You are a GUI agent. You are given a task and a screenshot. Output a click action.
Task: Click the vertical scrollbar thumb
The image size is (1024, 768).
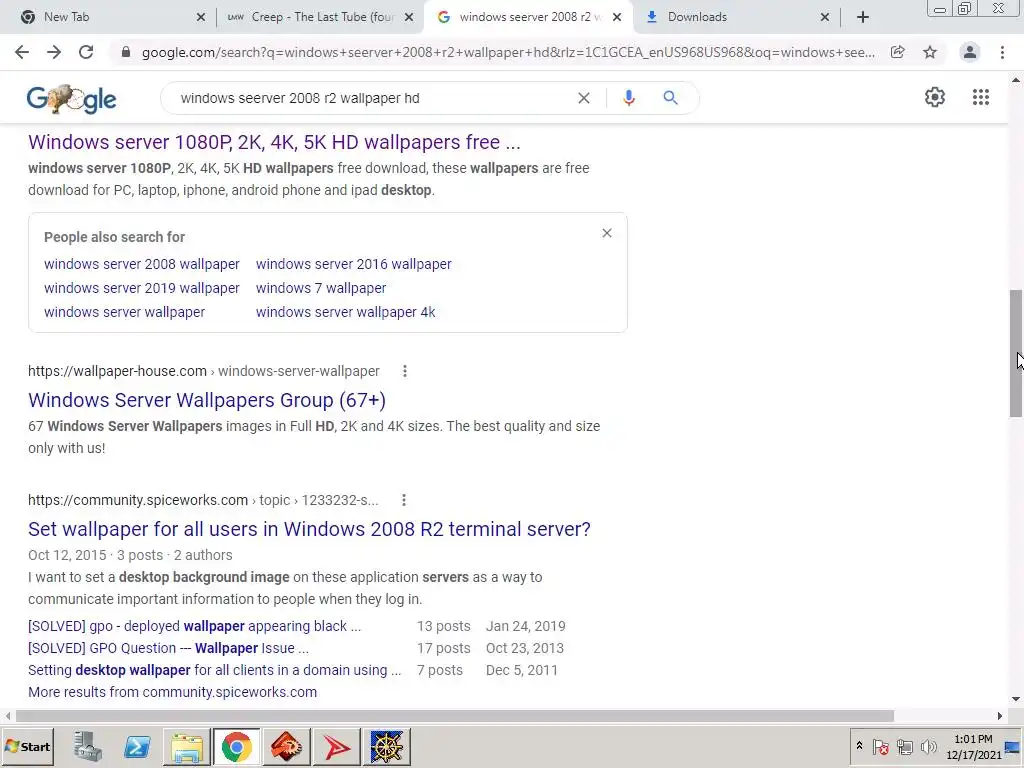click(x=1016, y=353)
